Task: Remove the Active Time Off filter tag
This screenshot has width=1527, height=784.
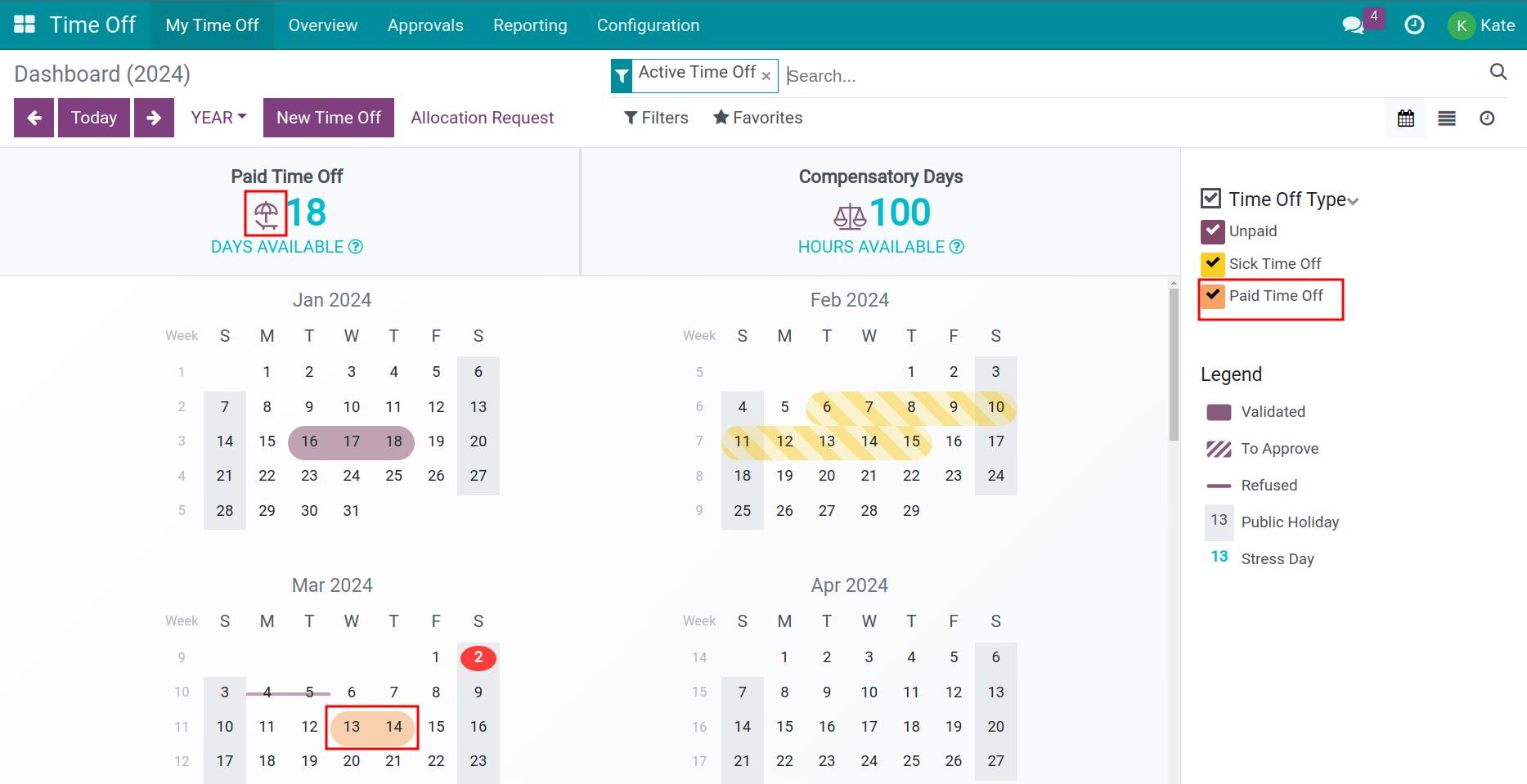Action: point(766,76)
